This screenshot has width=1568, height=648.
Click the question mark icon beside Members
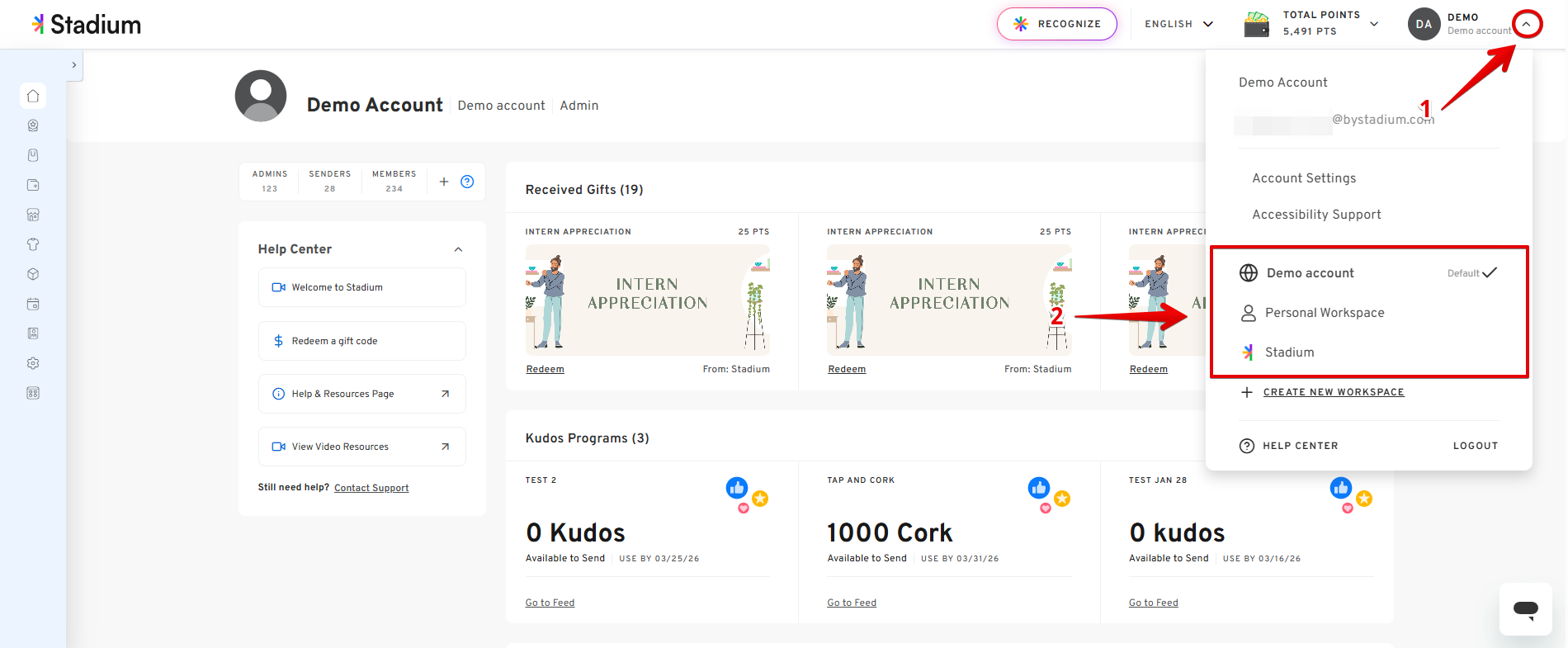pos(467,182)
